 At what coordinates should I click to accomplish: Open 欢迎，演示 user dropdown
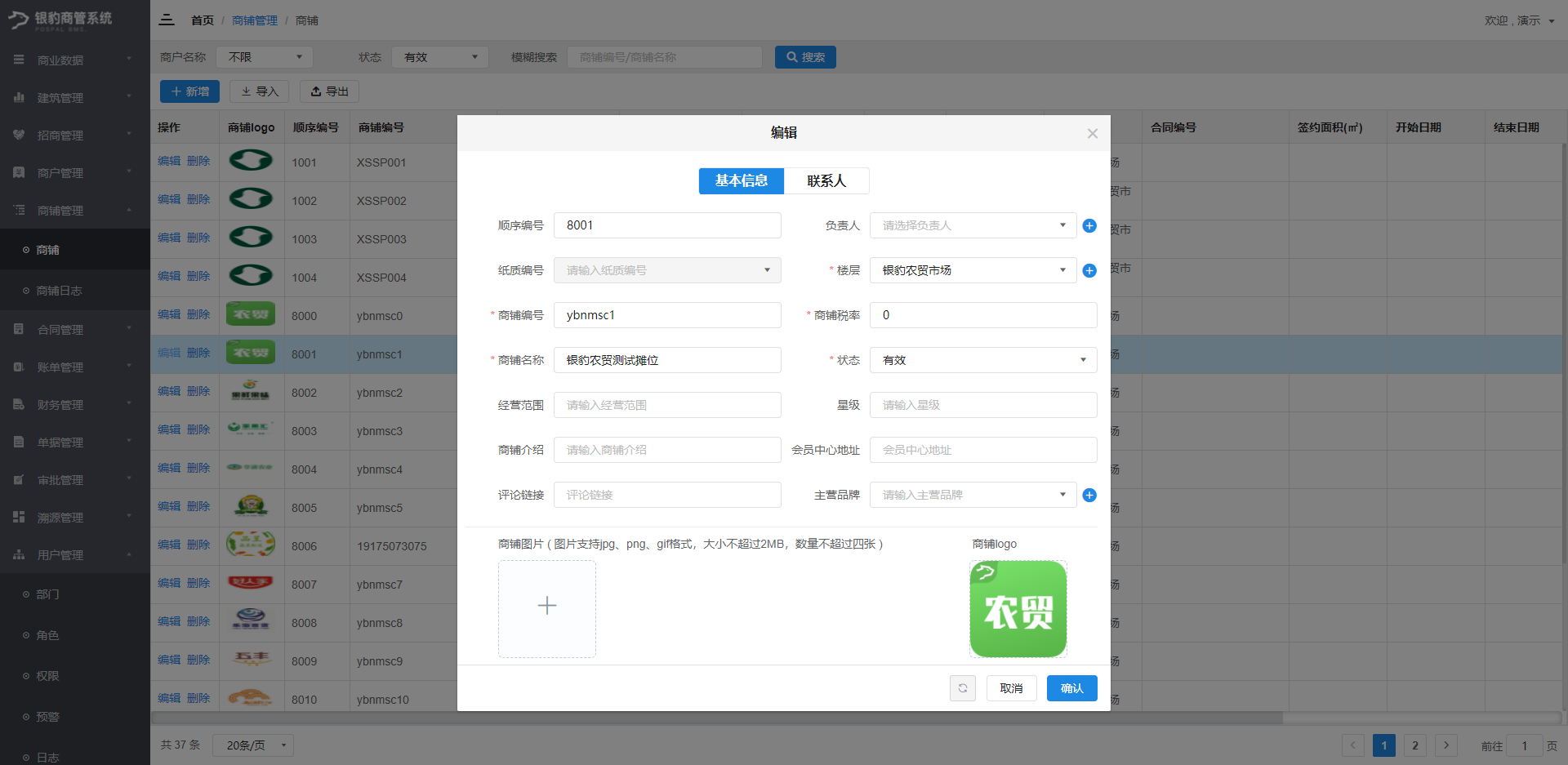click(x=1519, y=20)
